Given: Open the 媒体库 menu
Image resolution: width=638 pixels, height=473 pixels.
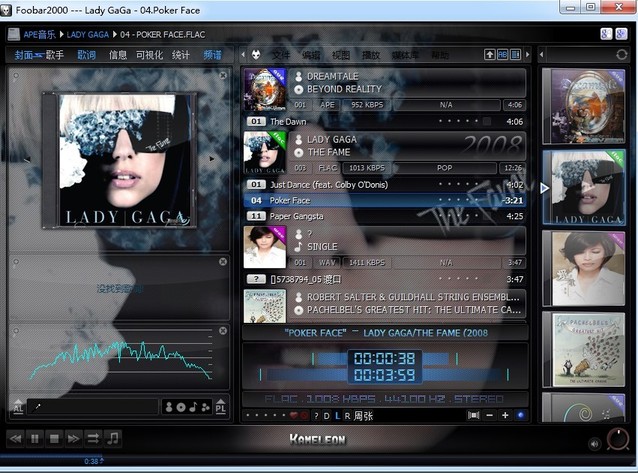Looking at the screenshot, I should (x=405, y=55).
